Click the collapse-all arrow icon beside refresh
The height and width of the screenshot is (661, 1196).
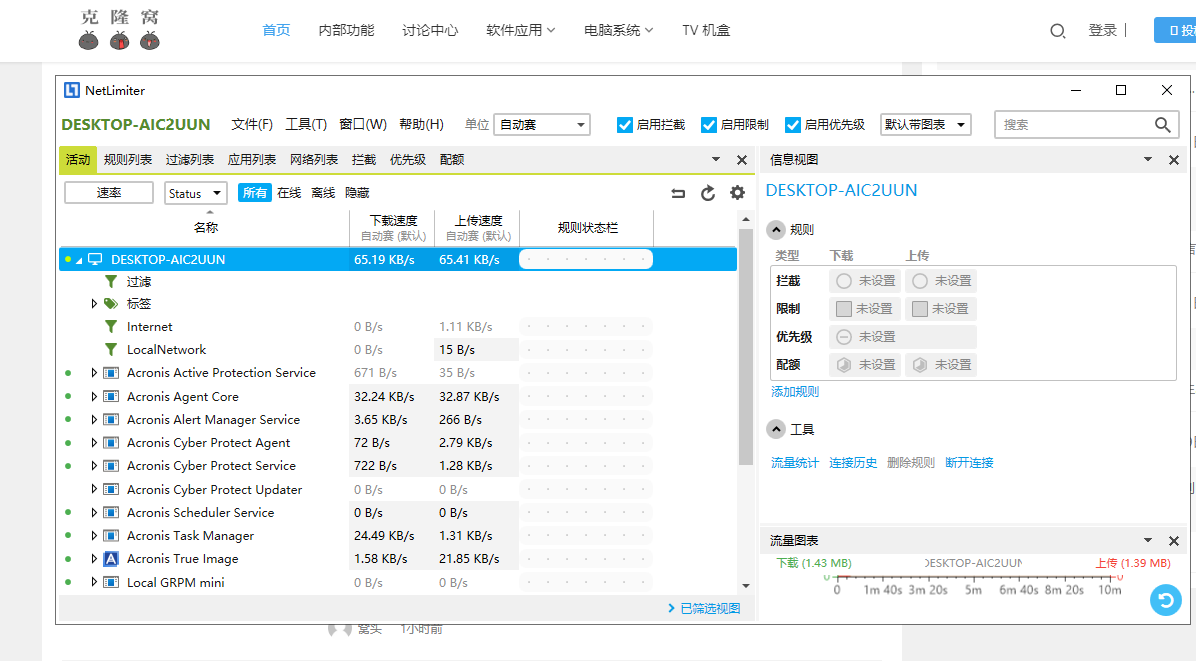[x=678, y=193]
